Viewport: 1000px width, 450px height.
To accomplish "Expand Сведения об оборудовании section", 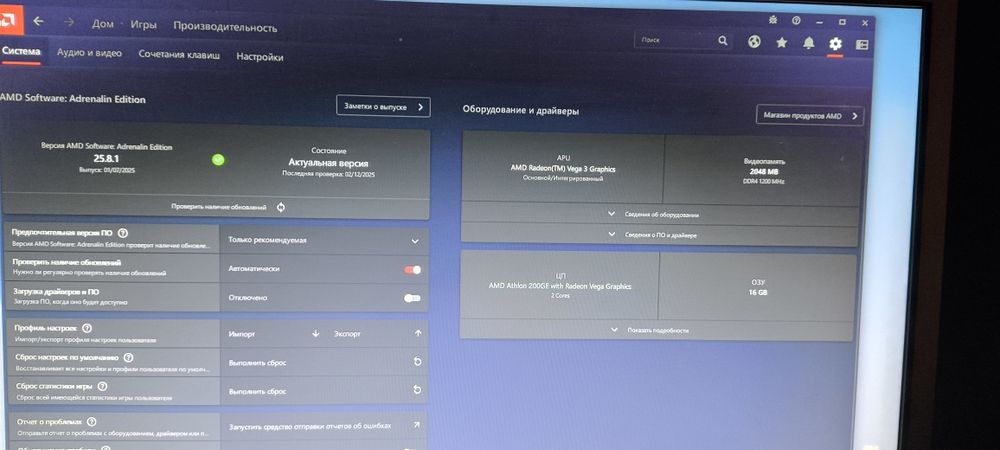I will 659,215.
